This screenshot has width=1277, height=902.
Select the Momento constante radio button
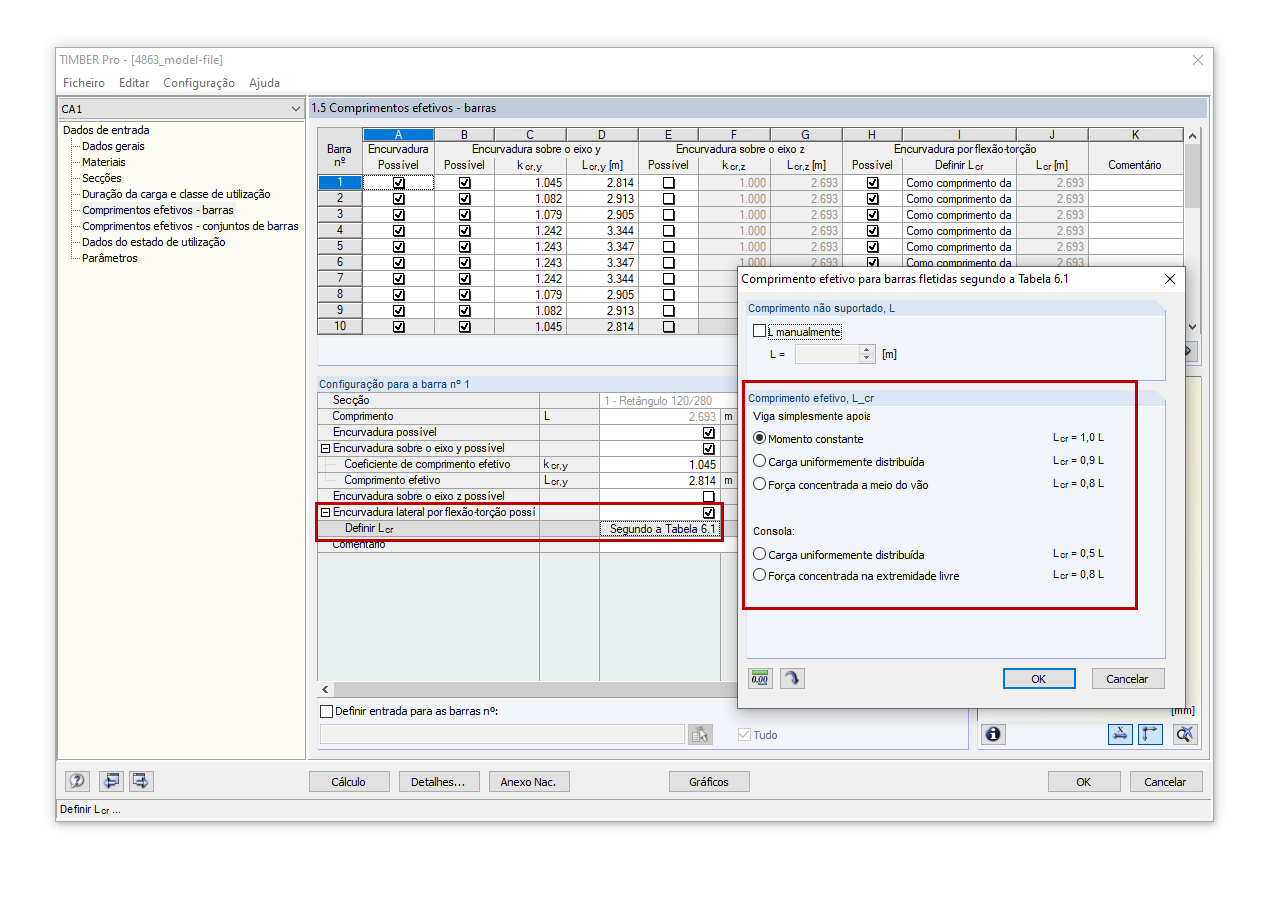(x=760, y=438)
